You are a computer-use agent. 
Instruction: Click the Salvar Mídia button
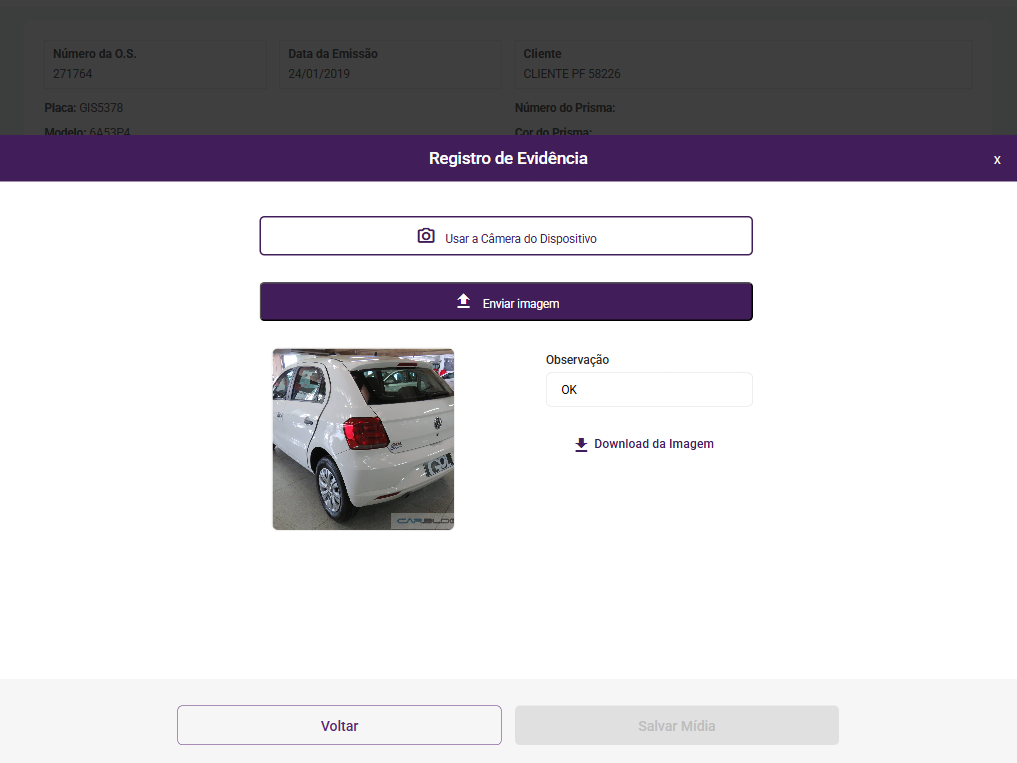pos(676,725)
